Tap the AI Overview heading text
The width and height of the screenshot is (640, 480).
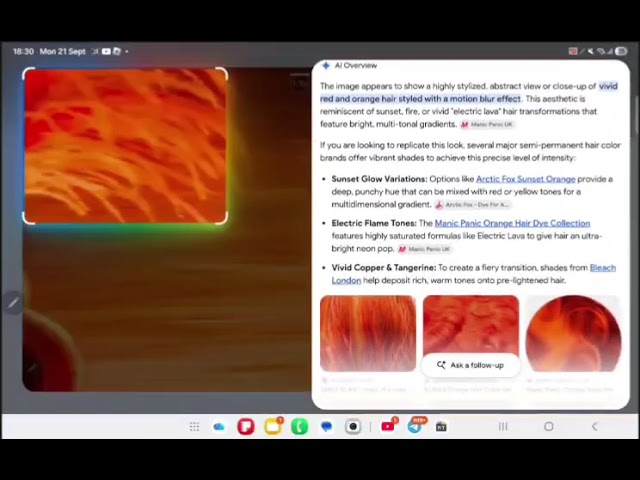(x=356, y=65)
